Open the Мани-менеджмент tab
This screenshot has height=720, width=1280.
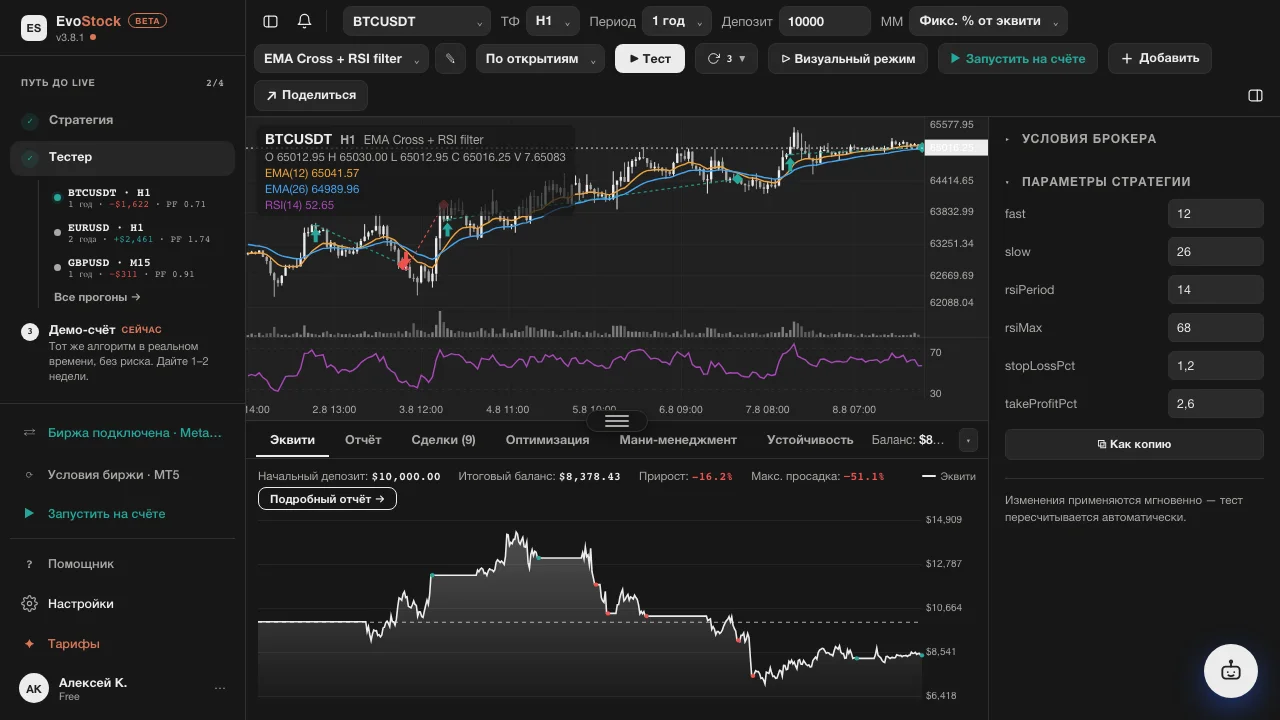click(678, 440)
